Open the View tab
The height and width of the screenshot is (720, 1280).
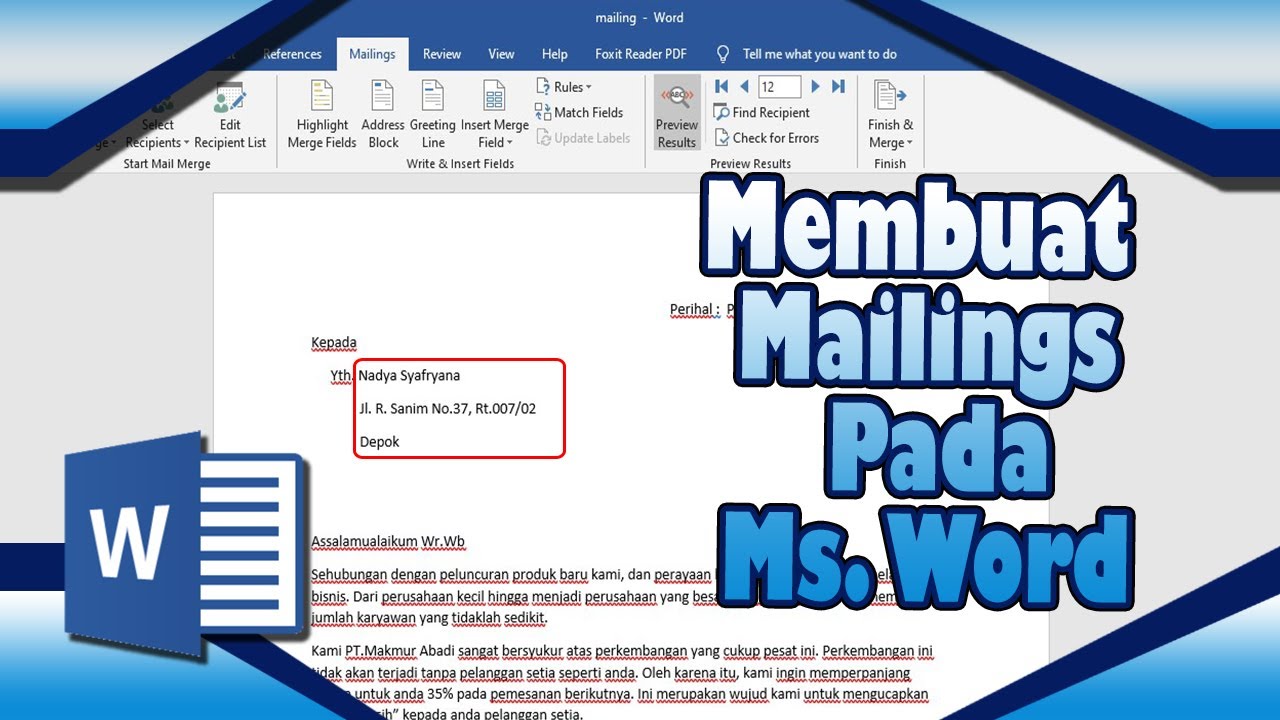coord(501,54)
